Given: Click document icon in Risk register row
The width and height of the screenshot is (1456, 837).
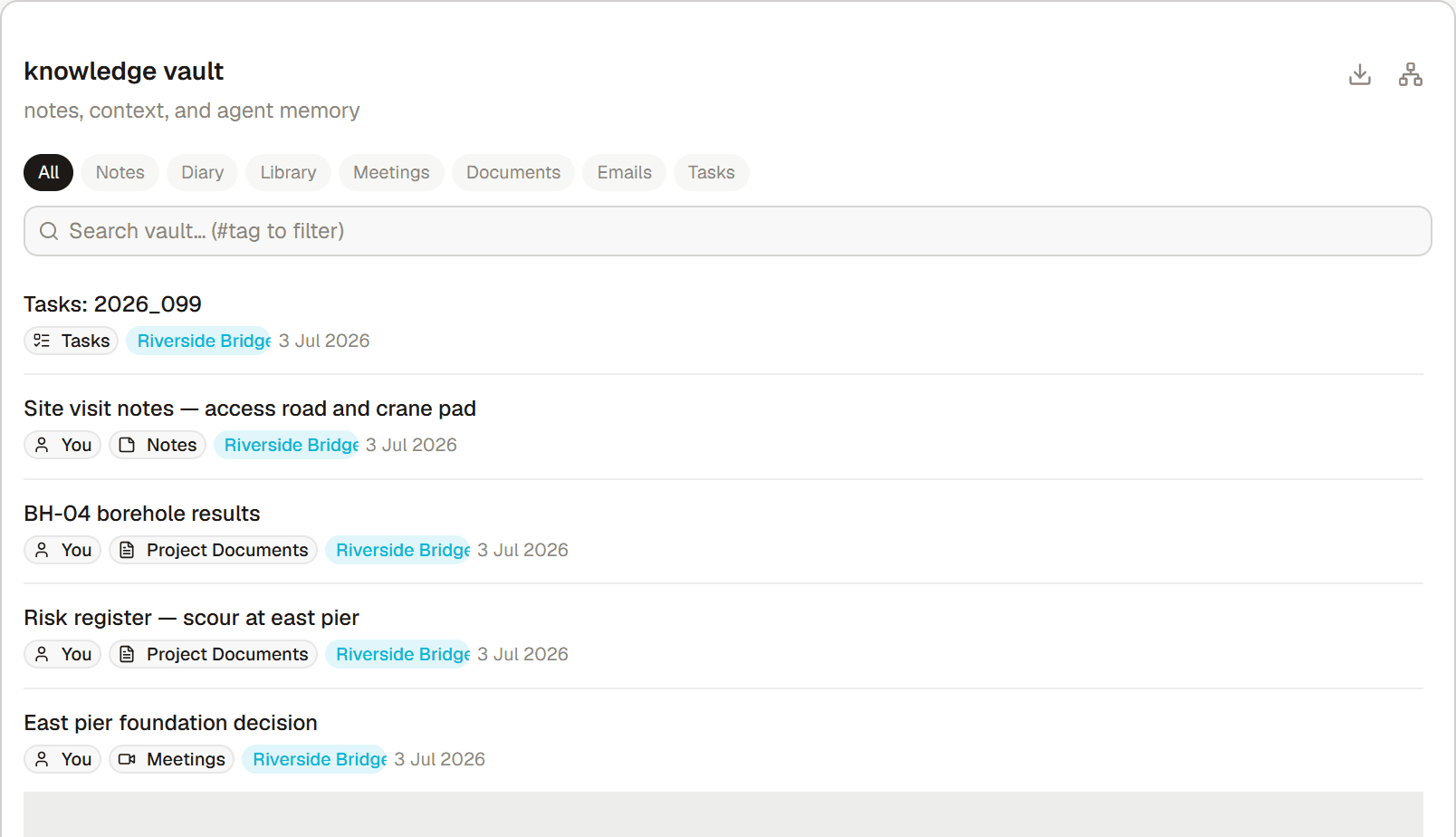Looking at the screenshot, I should (x=127, y=654).
